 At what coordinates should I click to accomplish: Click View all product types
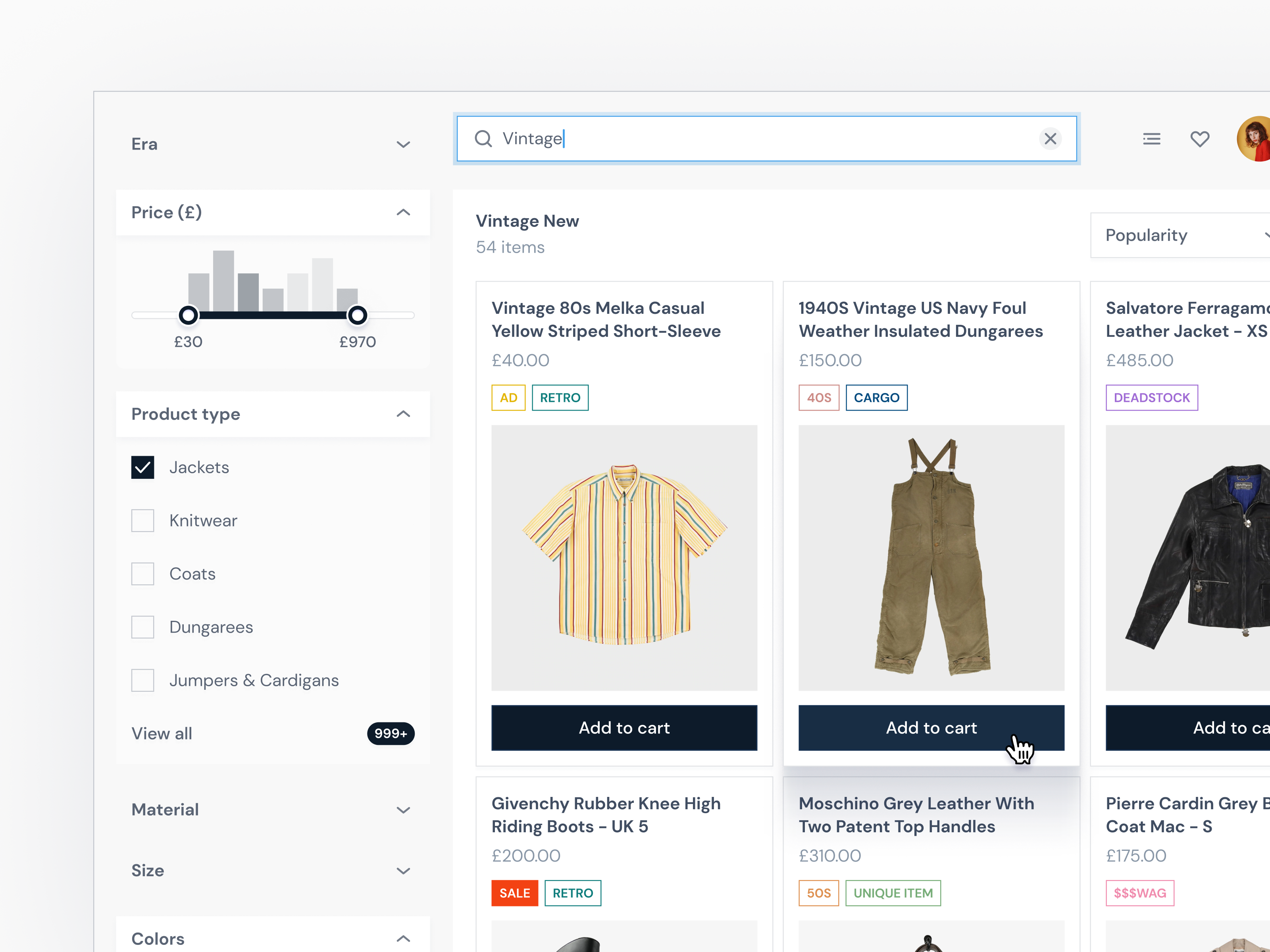coord(162,733)
